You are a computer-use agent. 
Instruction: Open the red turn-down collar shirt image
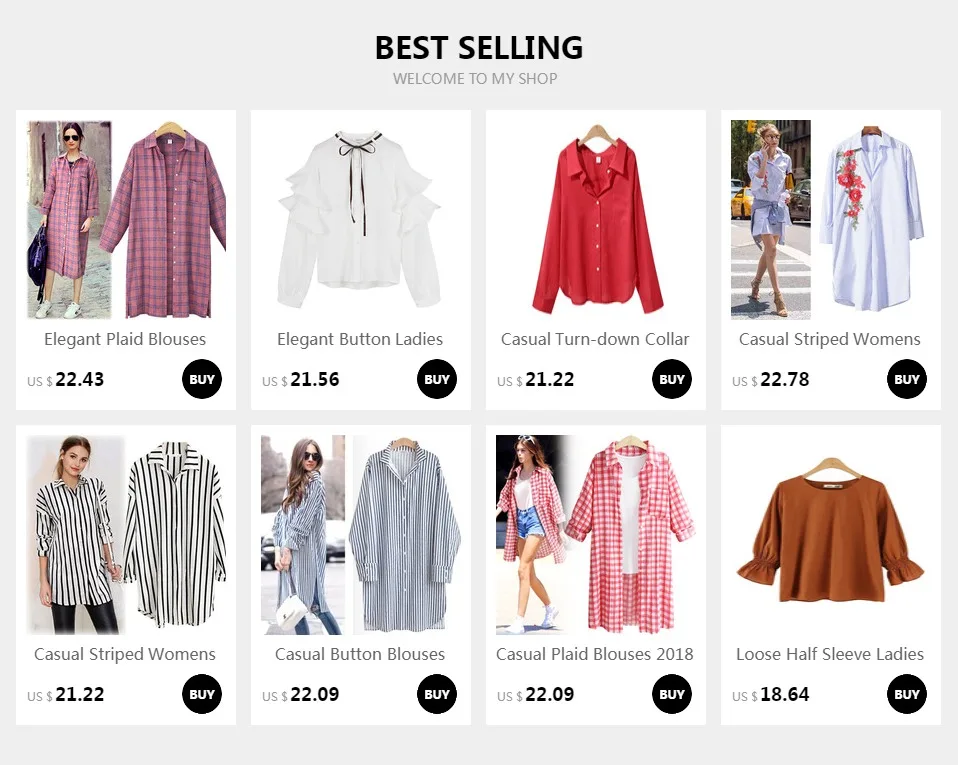pos(596,220)
